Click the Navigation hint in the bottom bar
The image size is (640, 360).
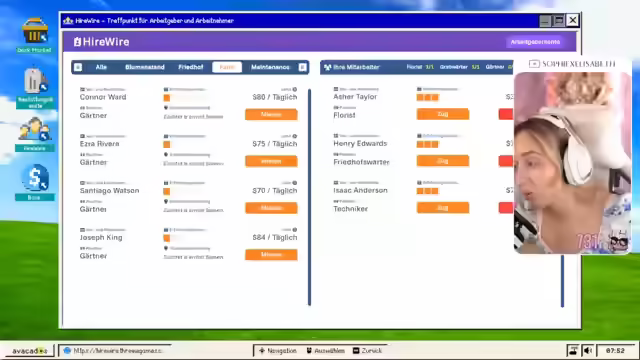coord(278,351)
